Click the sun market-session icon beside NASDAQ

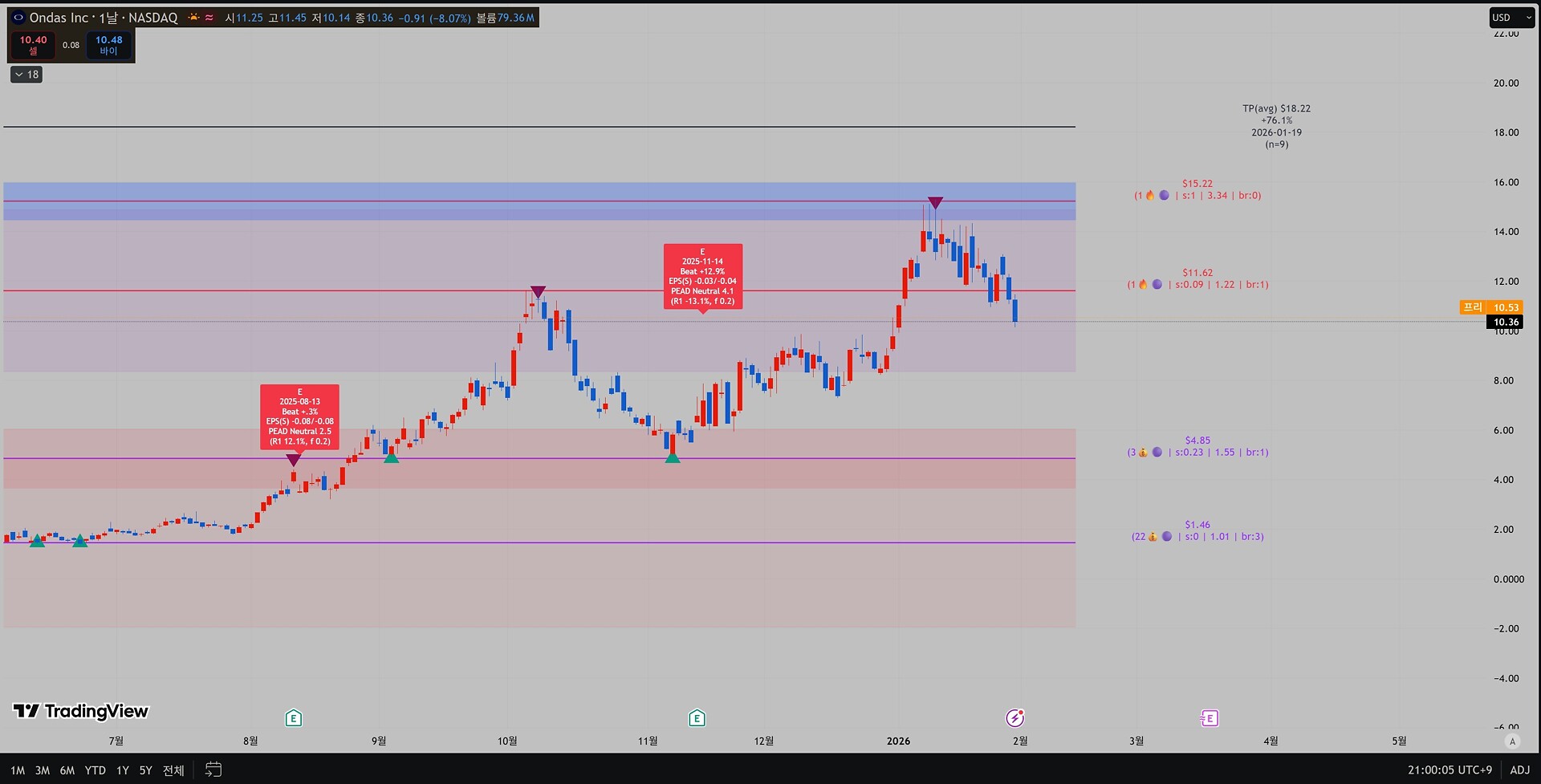193,18
